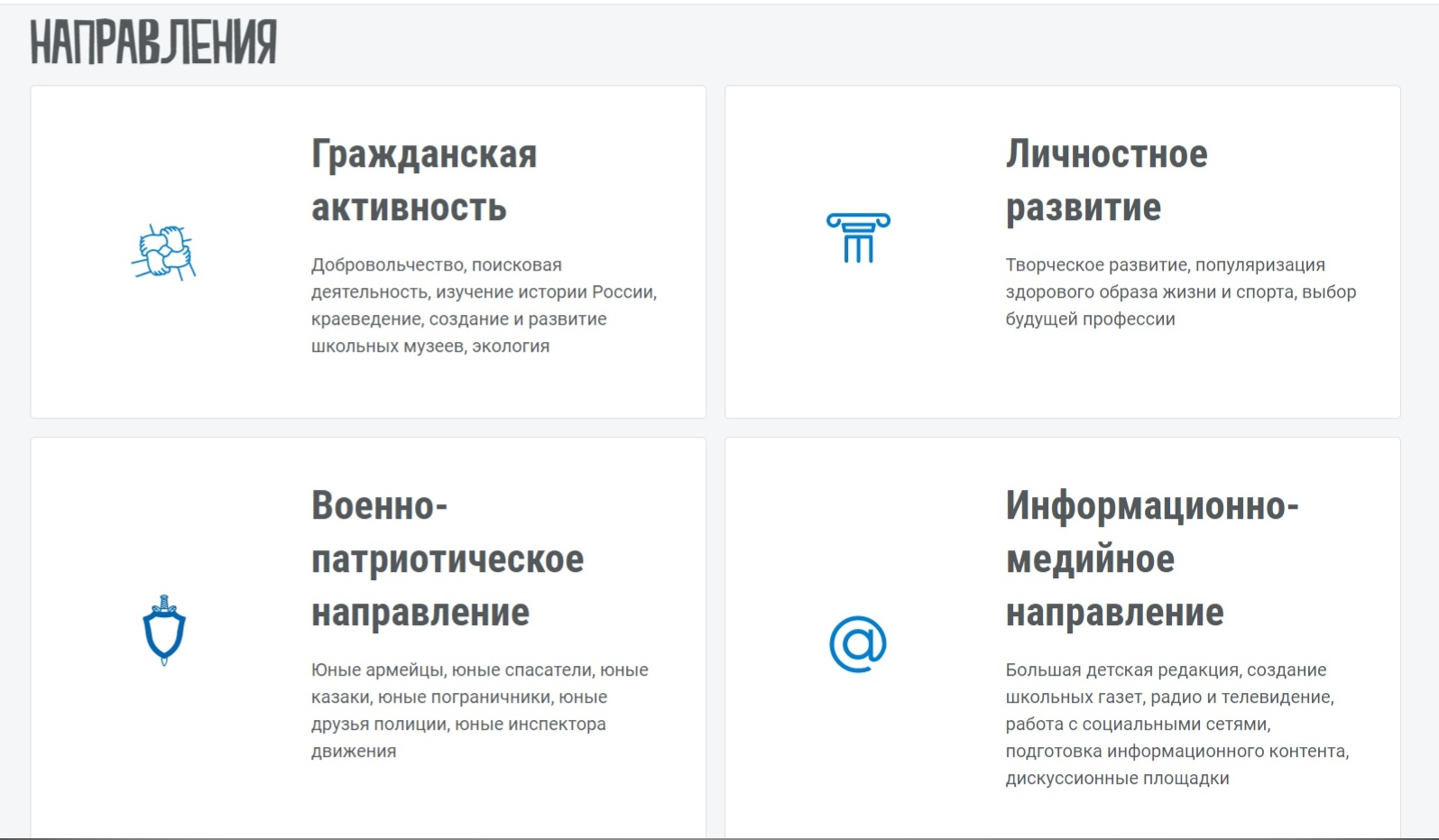Click the clasped hands icon for civic activity
1439x840 pixels.
(x=163, y=252)
